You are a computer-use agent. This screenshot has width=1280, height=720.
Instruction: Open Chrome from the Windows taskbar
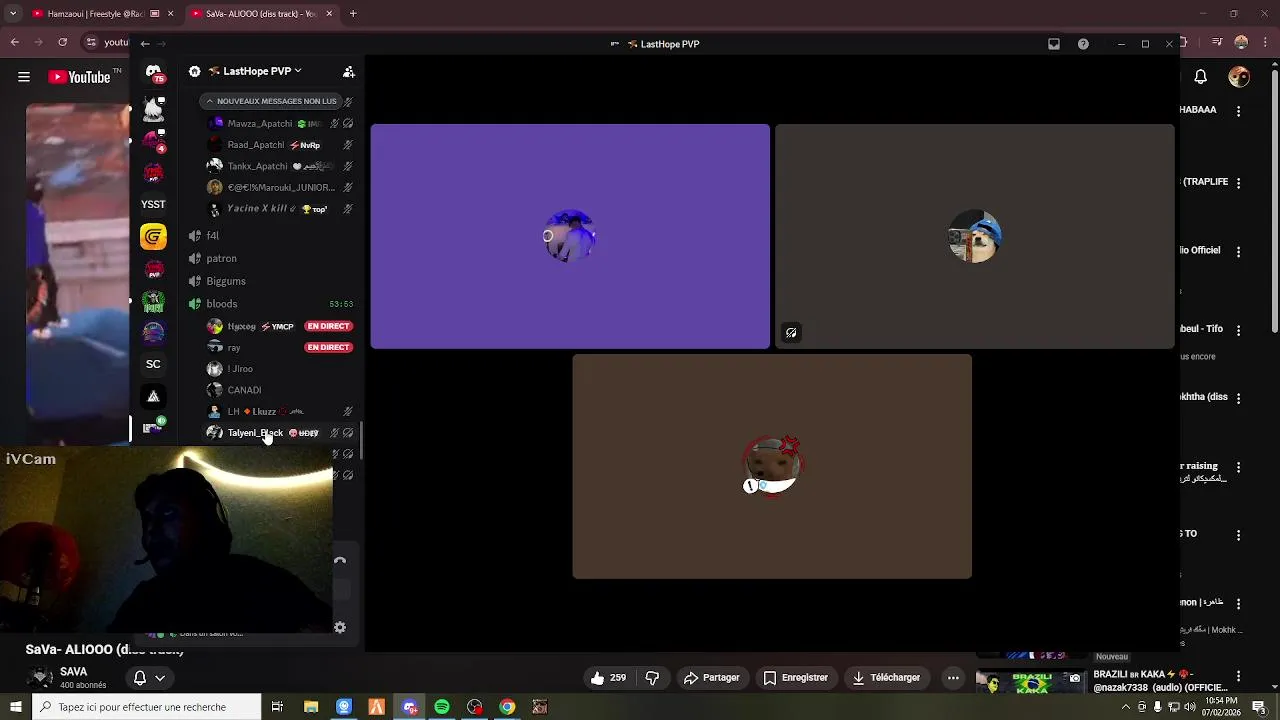pyautogui.click(x=507, y=707)
